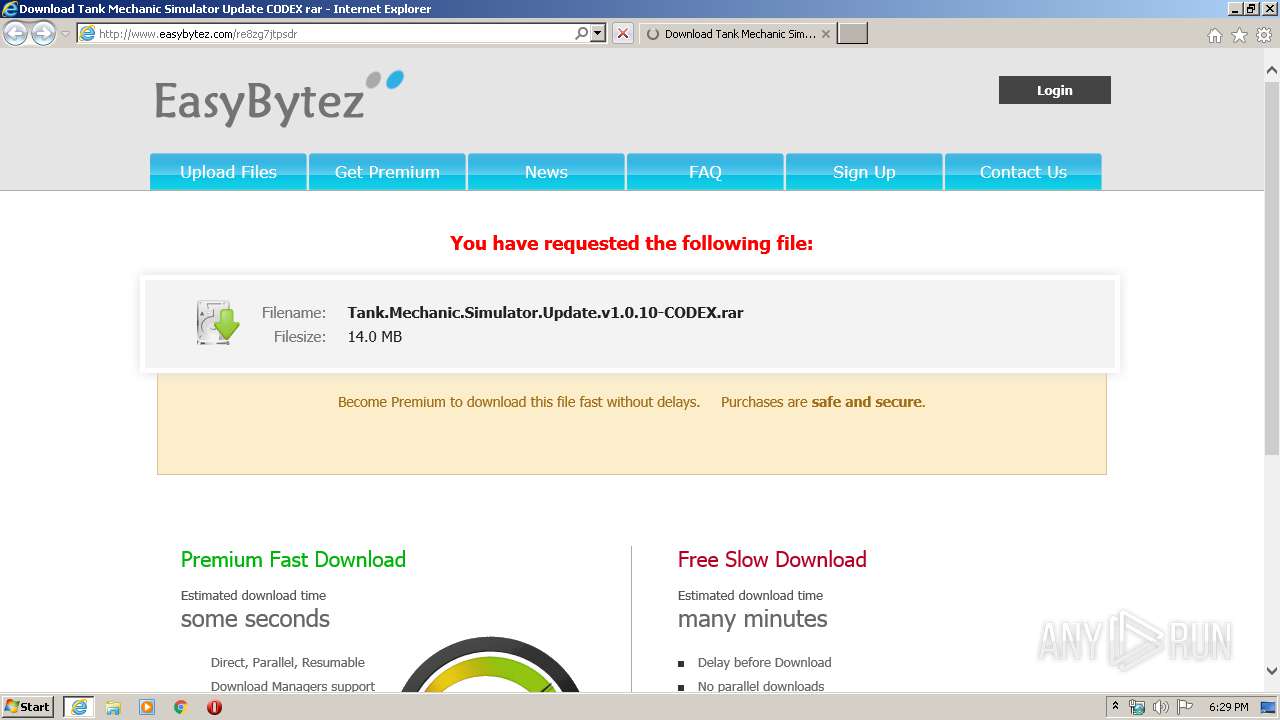Go forward with the browser Forward arrow
The width and height of the screenshot is (1280, 720).
pos(43,34)
